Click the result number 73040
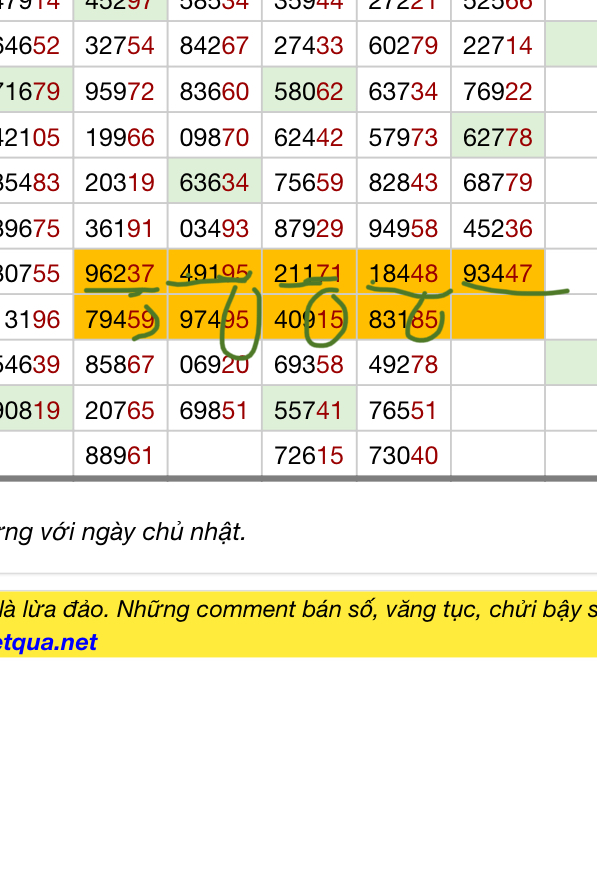Image resolution: width=597 pixels, height=889 pixels. click(x=404, y=455)
